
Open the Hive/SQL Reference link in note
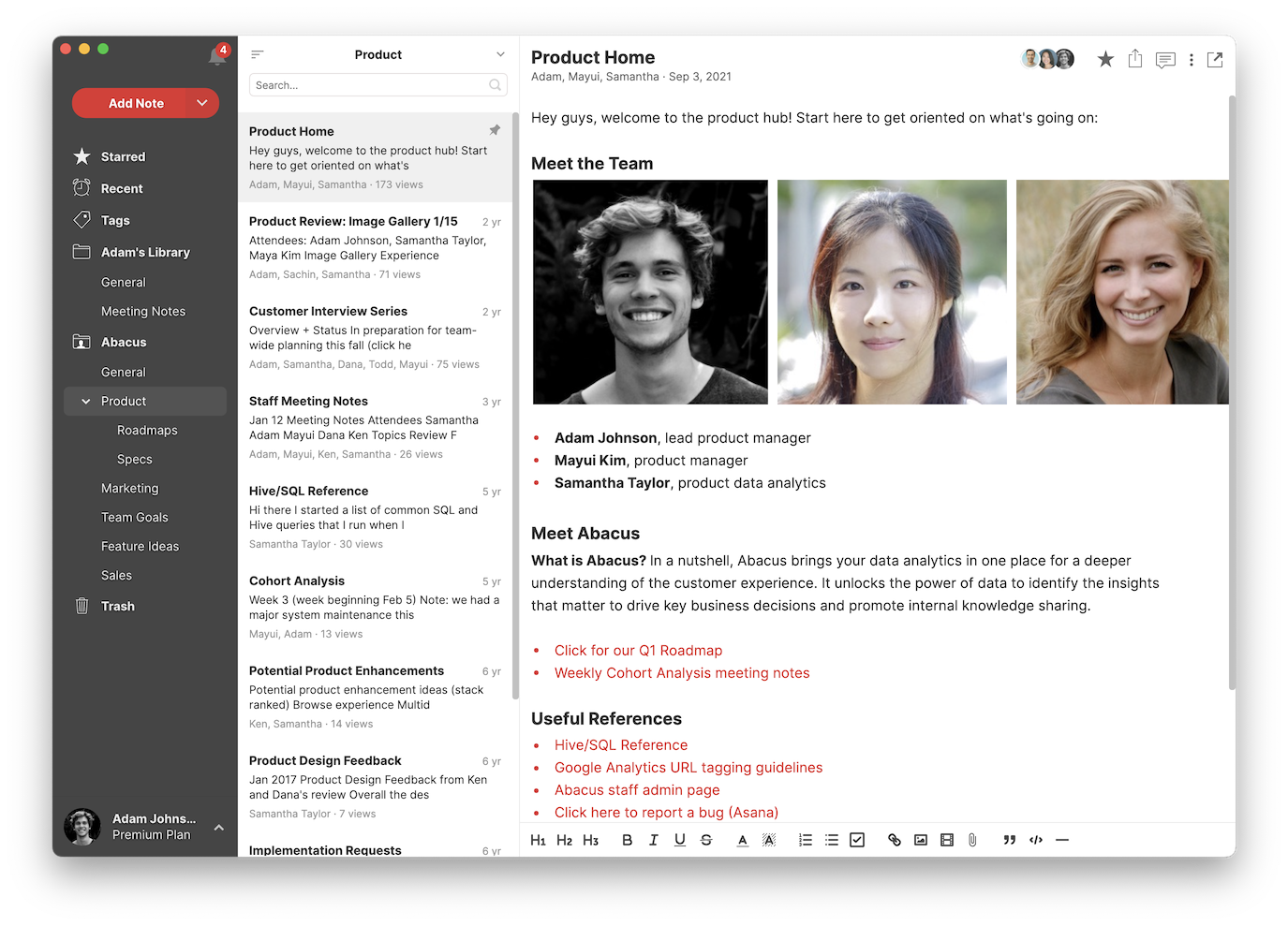[x=621, y=745]
